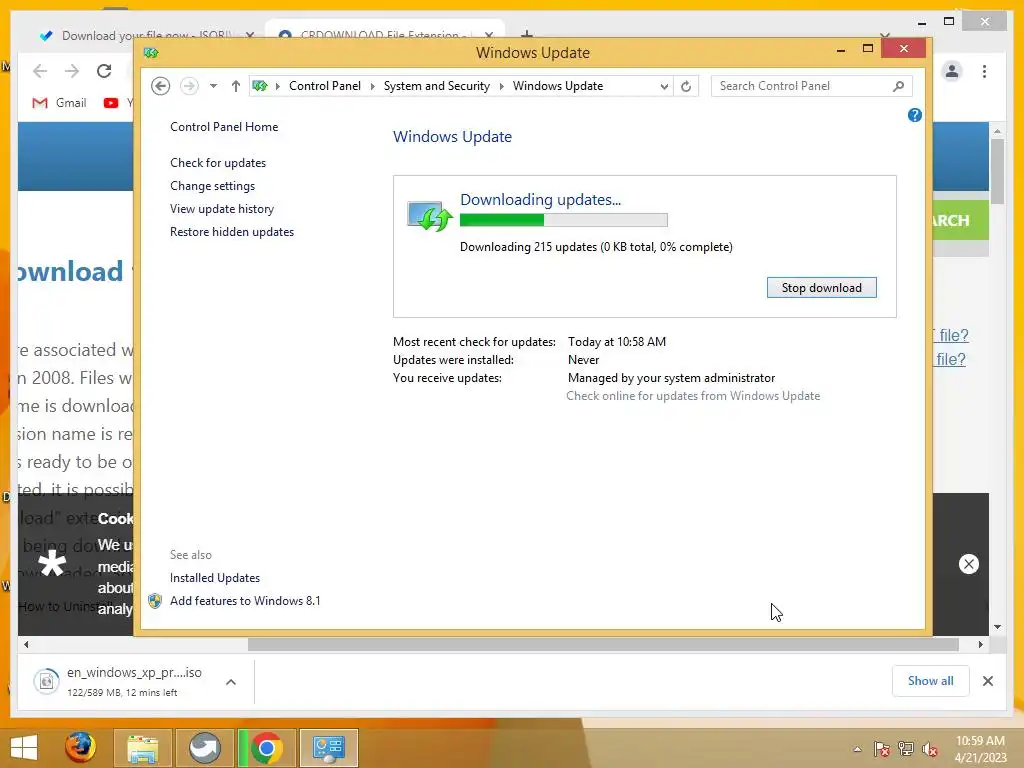Click Chrome back button
Screen dimensions: 1024x768
(40, 71)
